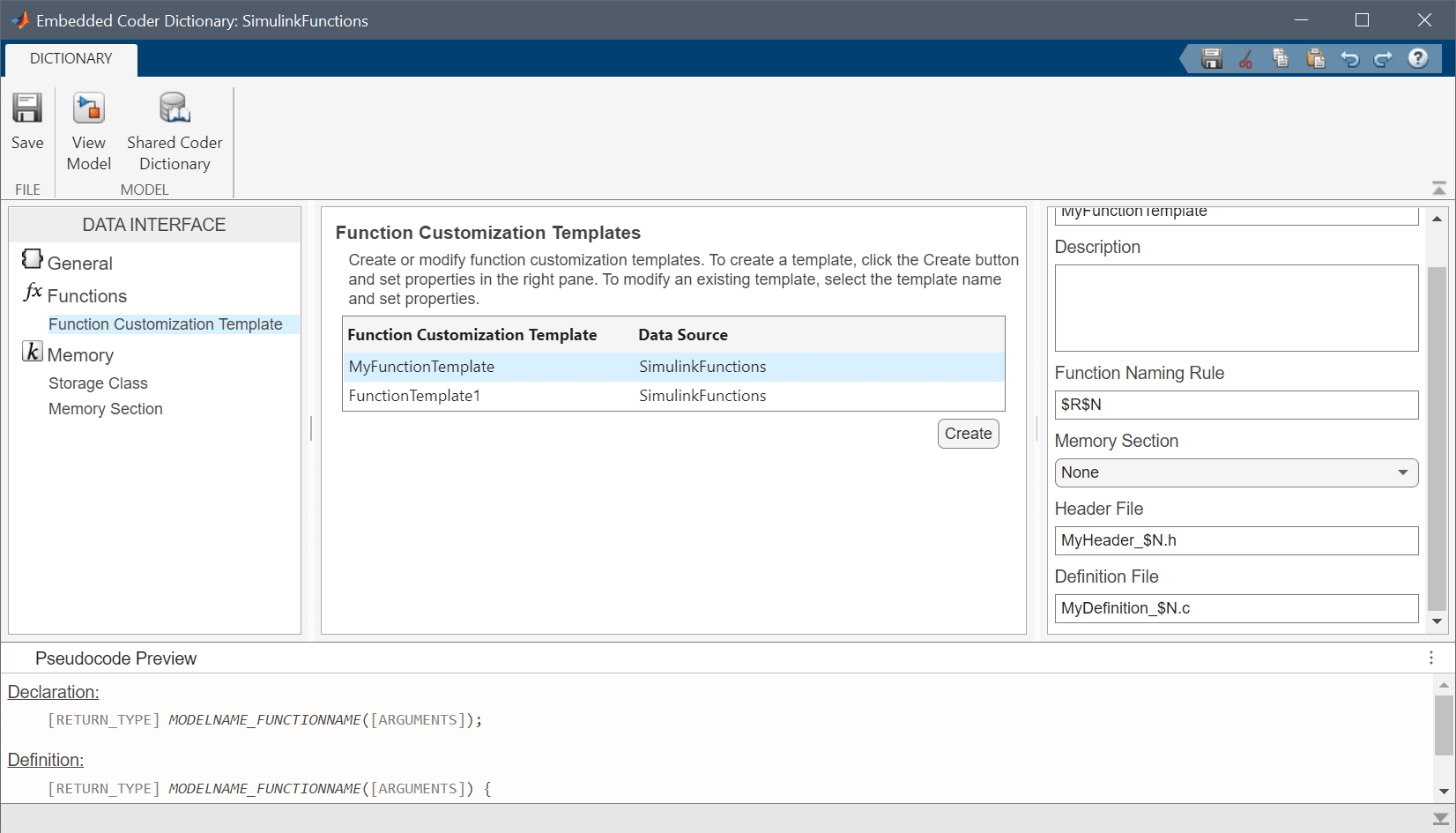Screen dimensions: 1456x833
Task: Select the DICTIONARY tab
Action: click(x=71, y=58)
